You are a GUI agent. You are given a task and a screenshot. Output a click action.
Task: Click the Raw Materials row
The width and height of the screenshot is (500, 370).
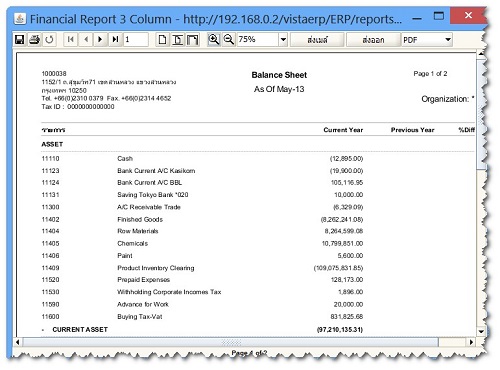pyautogui.click(x=138, y=231)
